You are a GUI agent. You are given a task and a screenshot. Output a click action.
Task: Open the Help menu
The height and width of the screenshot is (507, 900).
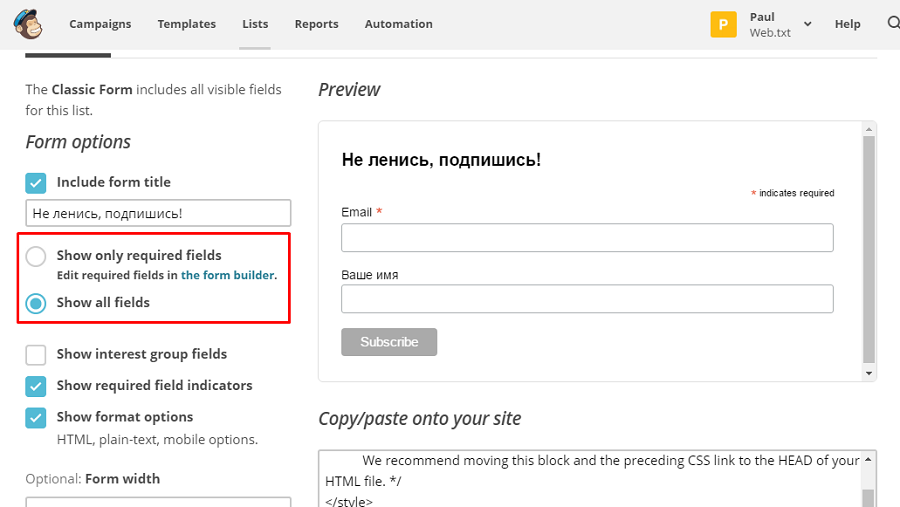(x=847, y=24)
